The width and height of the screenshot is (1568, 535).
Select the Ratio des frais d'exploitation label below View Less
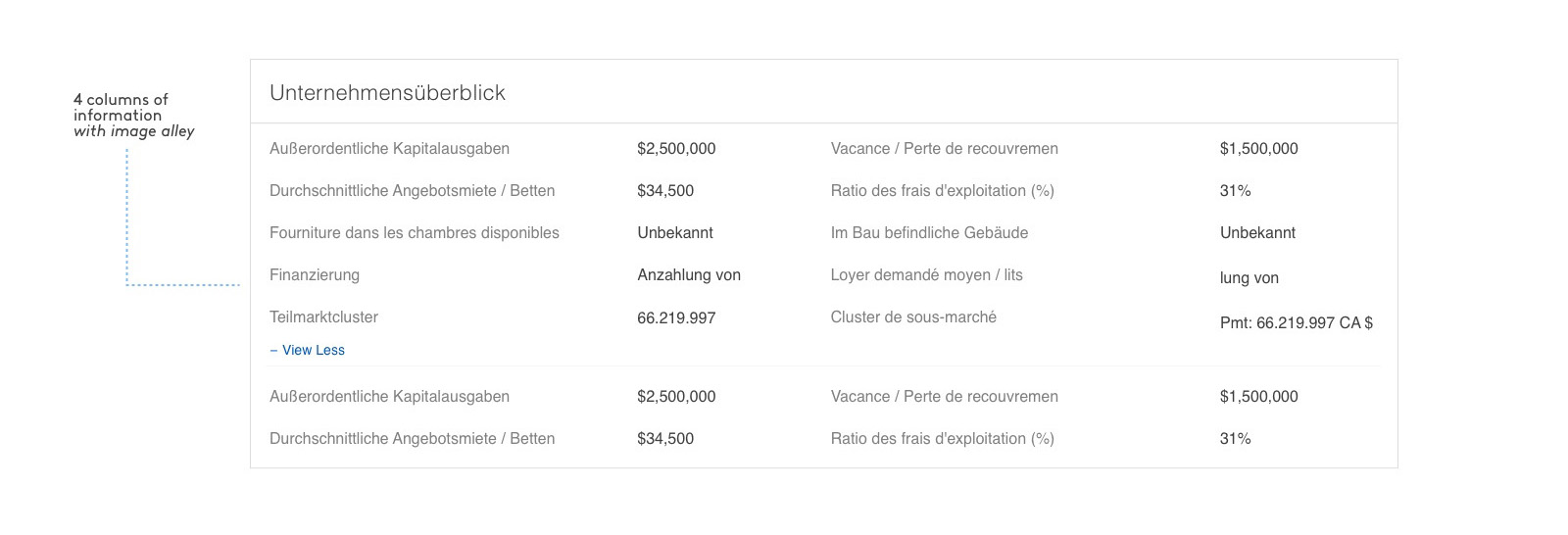coord(942,439)
